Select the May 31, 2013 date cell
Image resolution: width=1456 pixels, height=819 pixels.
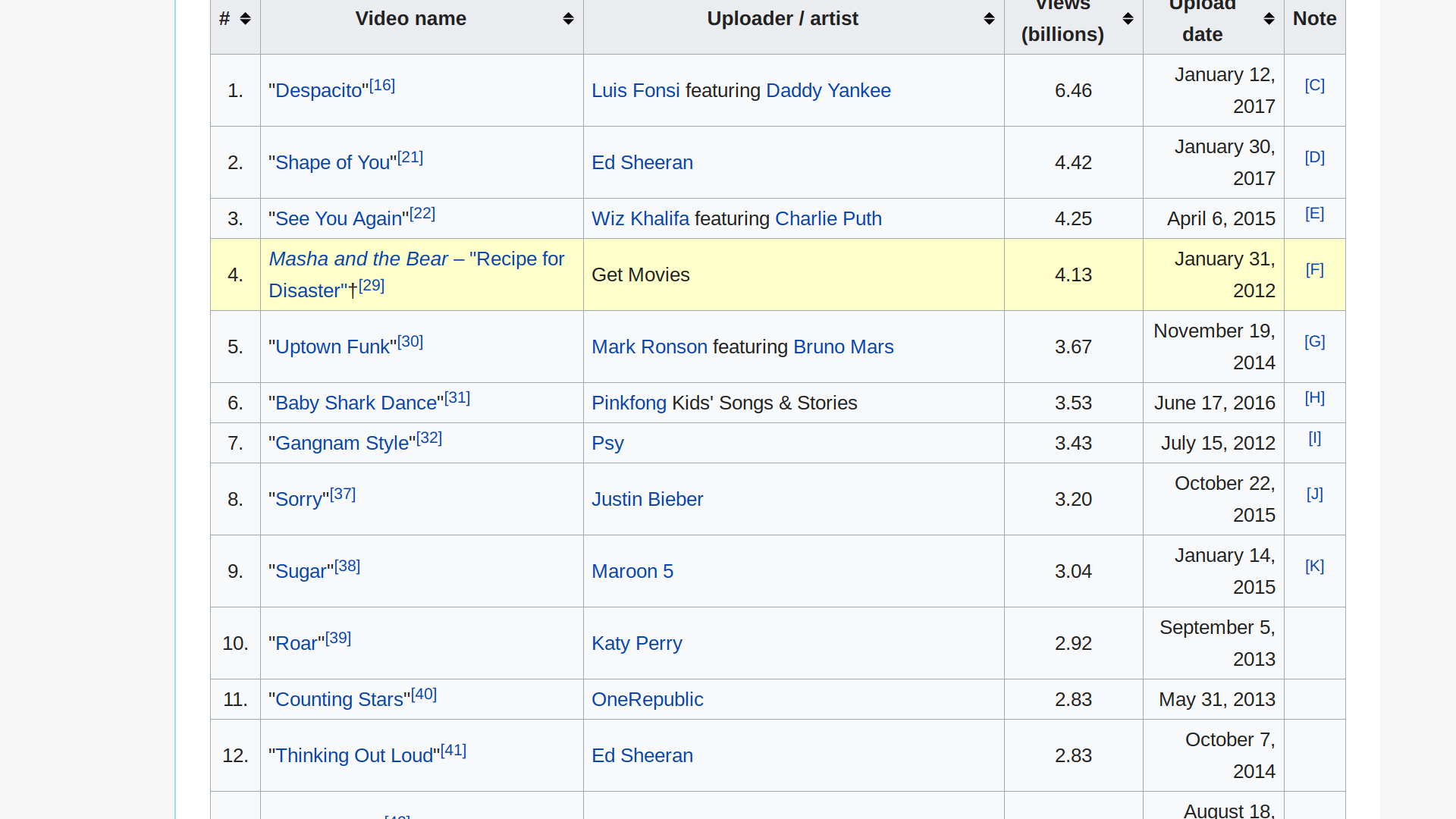[x=1213, y=700]
